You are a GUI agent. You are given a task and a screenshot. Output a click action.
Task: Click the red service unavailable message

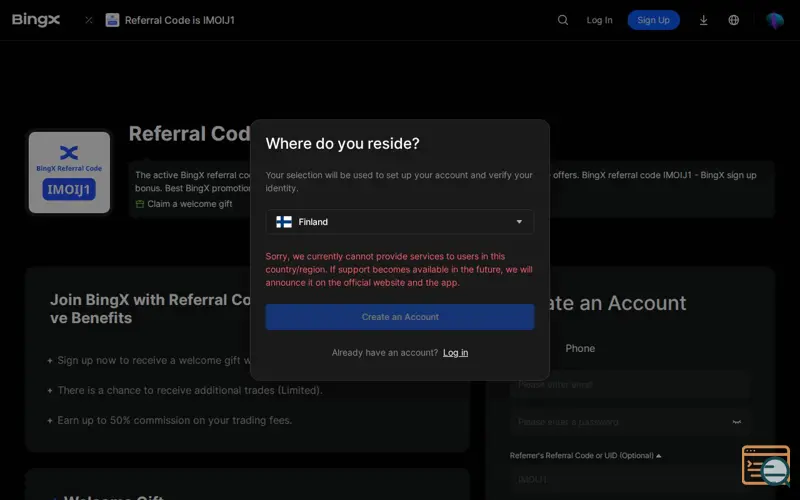399,269
